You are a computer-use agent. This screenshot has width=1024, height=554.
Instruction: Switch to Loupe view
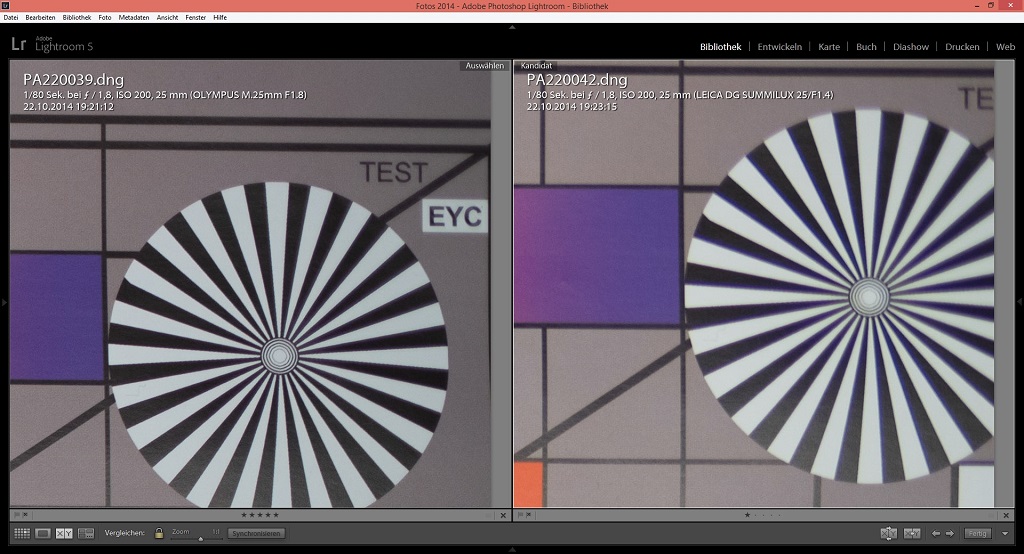(43, 533)
